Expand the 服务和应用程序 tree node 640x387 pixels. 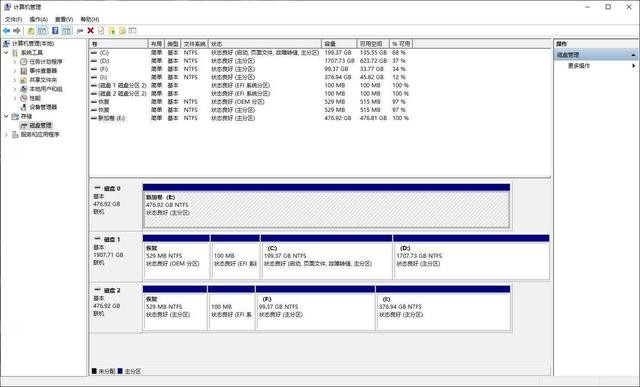click(x=6, y=134)
